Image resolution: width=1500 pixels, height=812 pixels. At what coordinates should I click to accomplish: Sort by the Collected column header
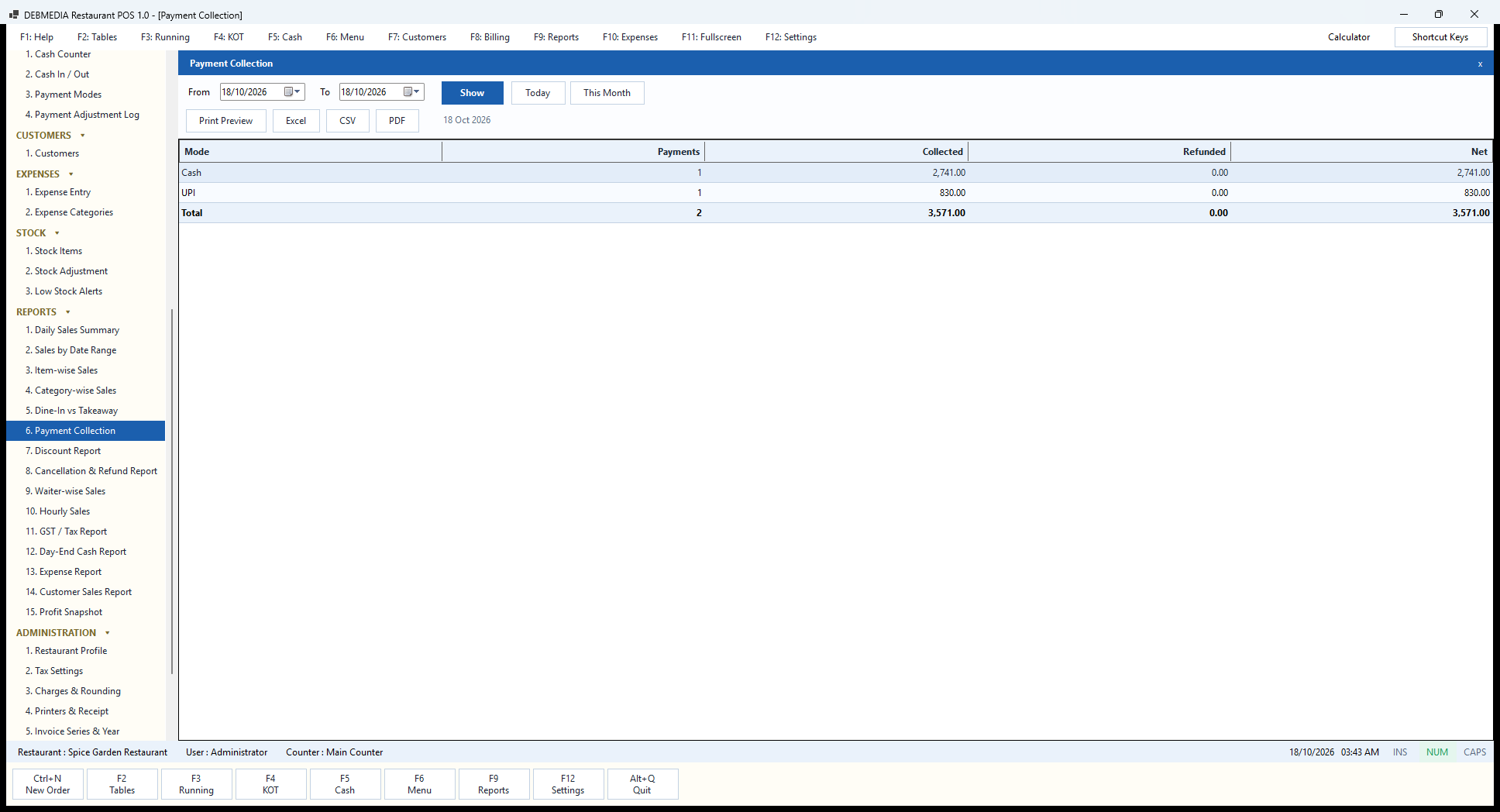(x=836, y=152)
